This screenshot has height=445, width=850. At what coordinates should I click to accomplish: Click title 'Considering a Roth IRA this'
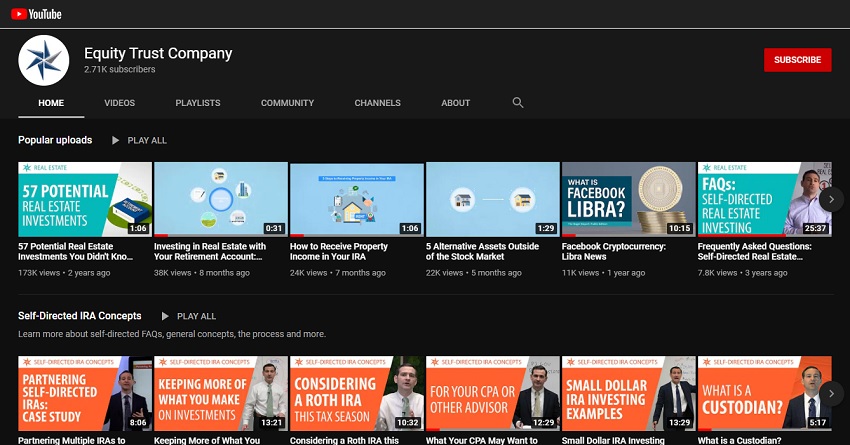click(344, 440)
